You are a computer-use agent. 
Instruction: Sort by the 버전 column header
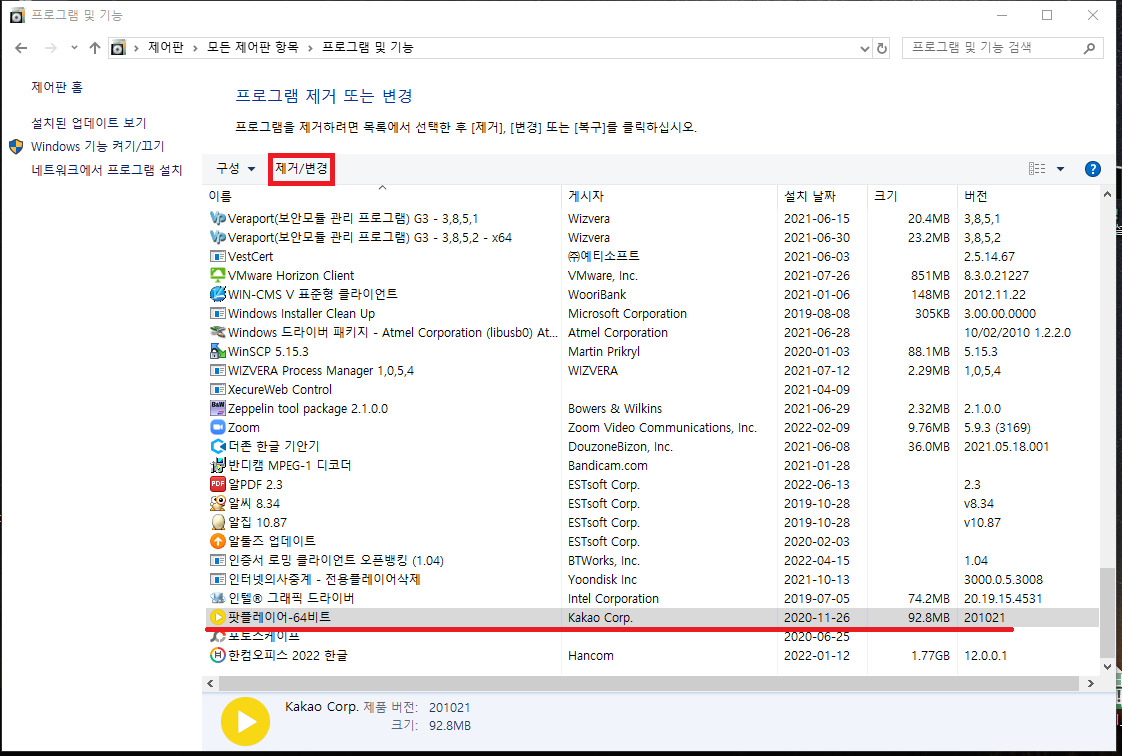pos(1028,195)
